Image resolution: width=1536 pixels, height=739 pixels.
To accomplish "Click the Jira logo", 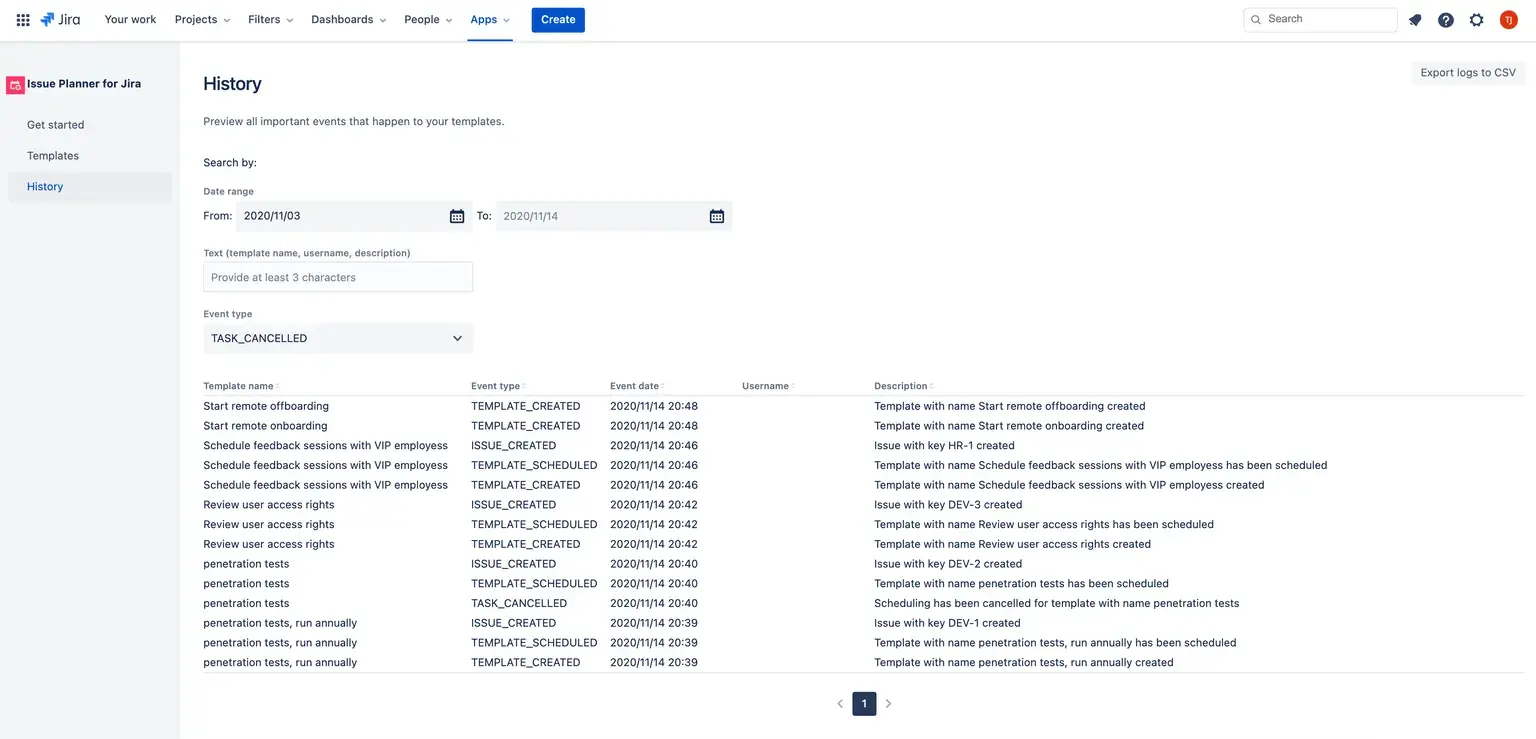I will tap(60, 20).
